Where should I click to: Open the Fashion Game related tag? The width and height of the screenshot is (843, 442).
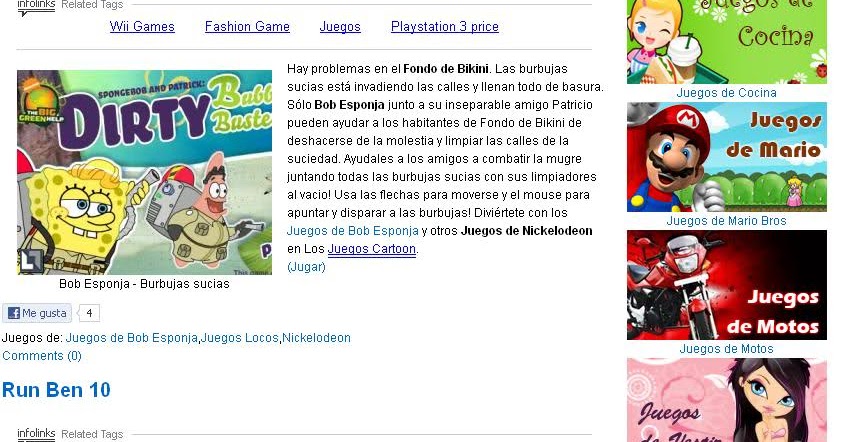coord(247,26)
